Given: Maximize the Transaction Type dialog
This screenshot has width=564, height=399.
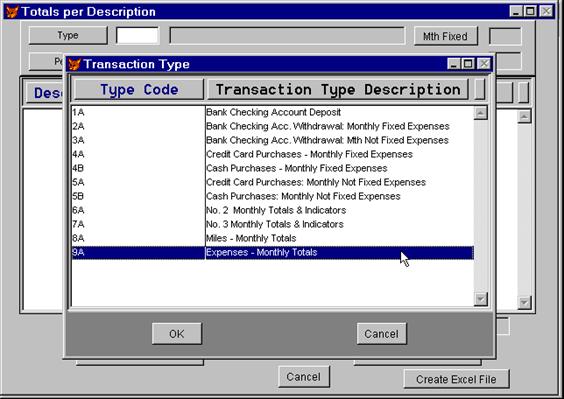Looking at the screenshot, I should [x=468, y=64].
